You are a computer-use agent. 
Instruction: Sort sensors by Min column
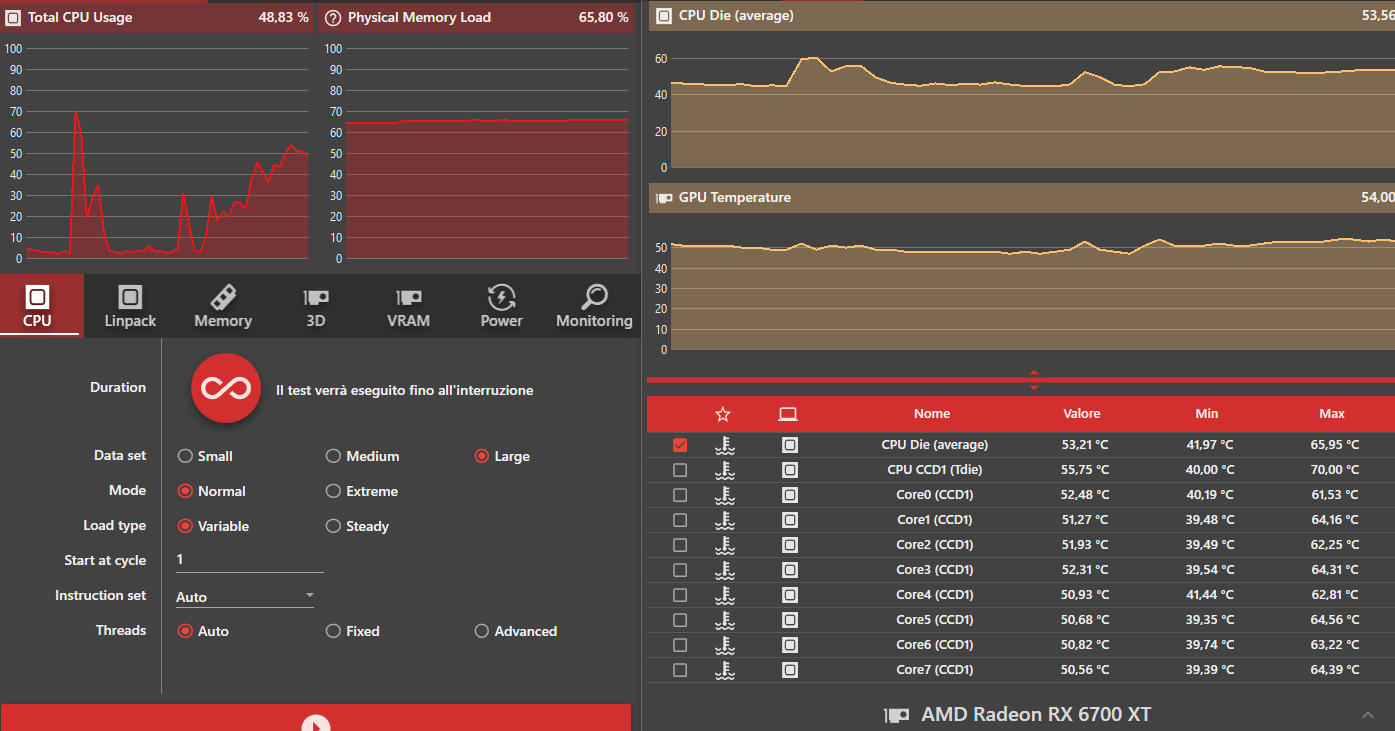[1207, 414]
